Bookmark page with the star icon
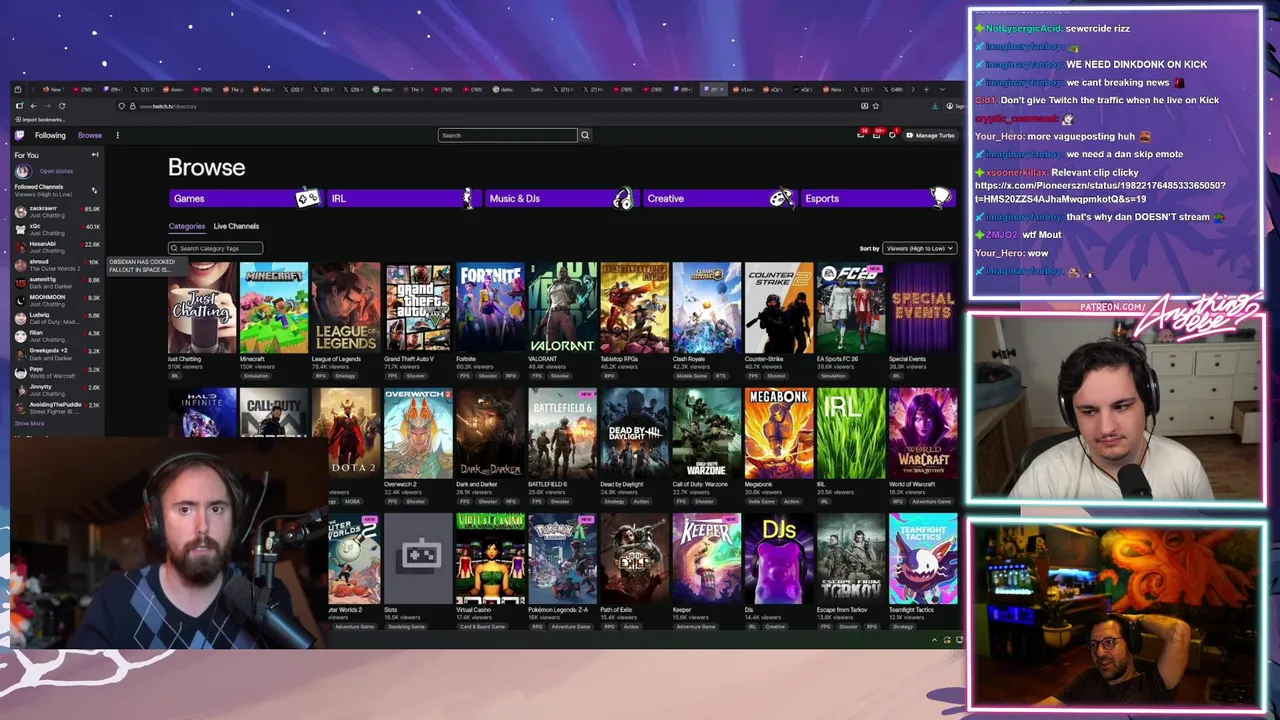 [876, 106]
